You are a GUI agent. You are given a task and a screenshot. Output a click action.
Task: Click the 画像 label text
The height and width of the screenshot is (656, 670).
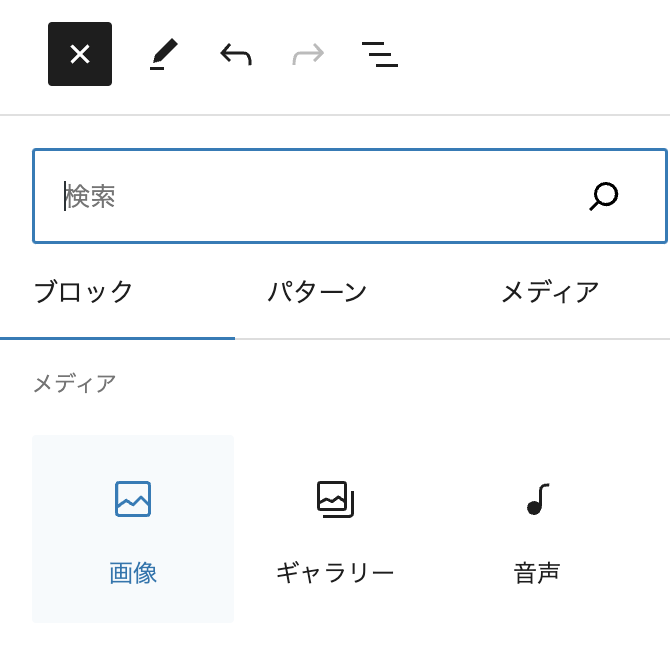tap(133, 573)
